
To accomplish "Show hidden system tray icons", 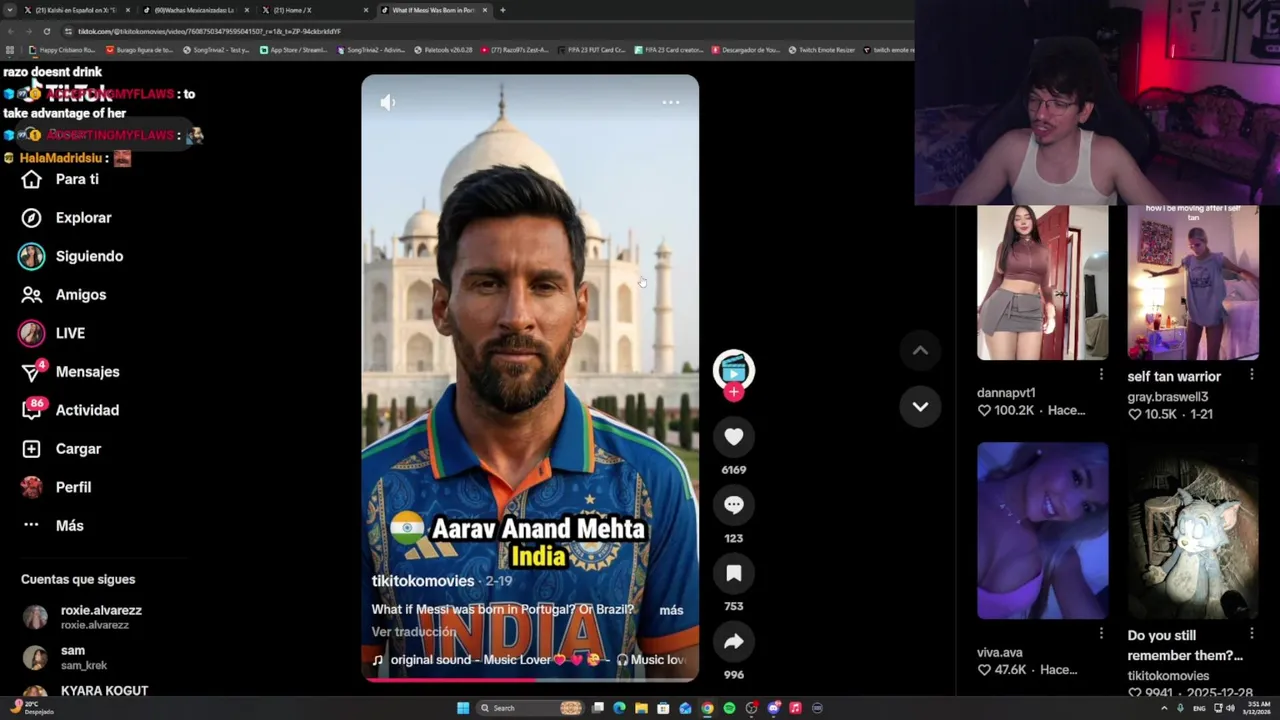I will tap(1165, 708).
